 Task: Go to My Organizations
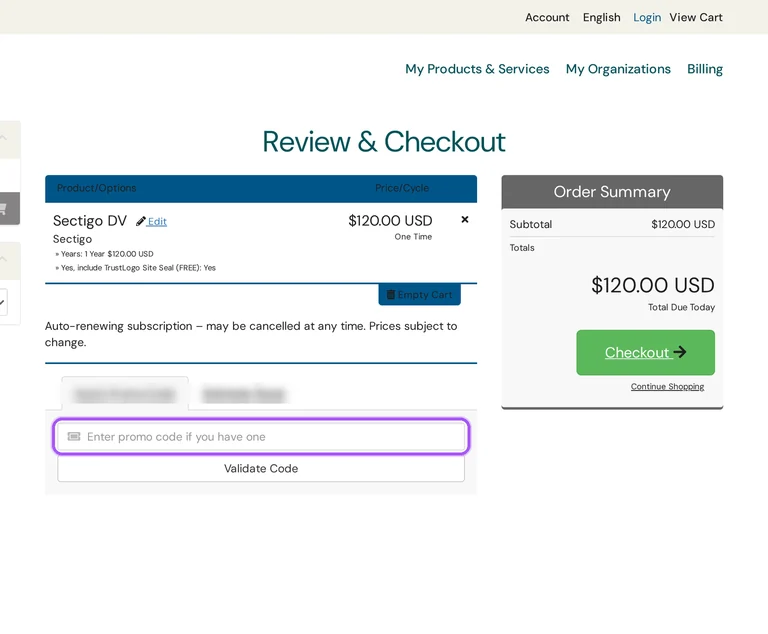coord(618,69)
